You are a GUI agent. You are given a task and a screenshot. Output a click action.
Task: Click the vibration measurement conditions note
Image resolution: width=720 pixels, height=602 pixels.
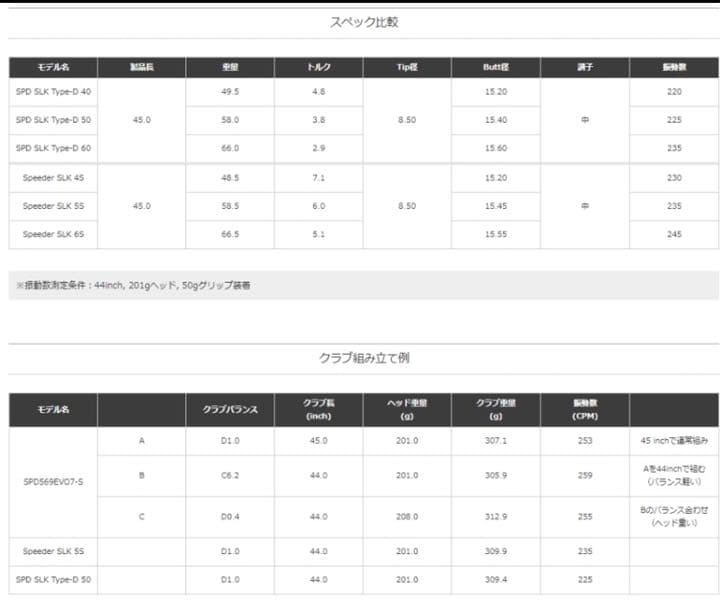coord(133,285)
